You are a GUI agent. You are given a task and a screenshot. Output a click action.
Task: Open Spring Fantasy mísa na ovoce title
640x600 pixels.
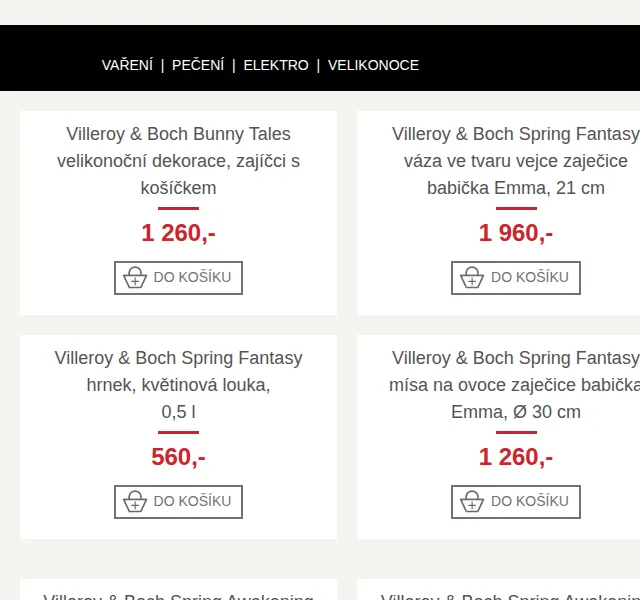[x=515, y=385]
